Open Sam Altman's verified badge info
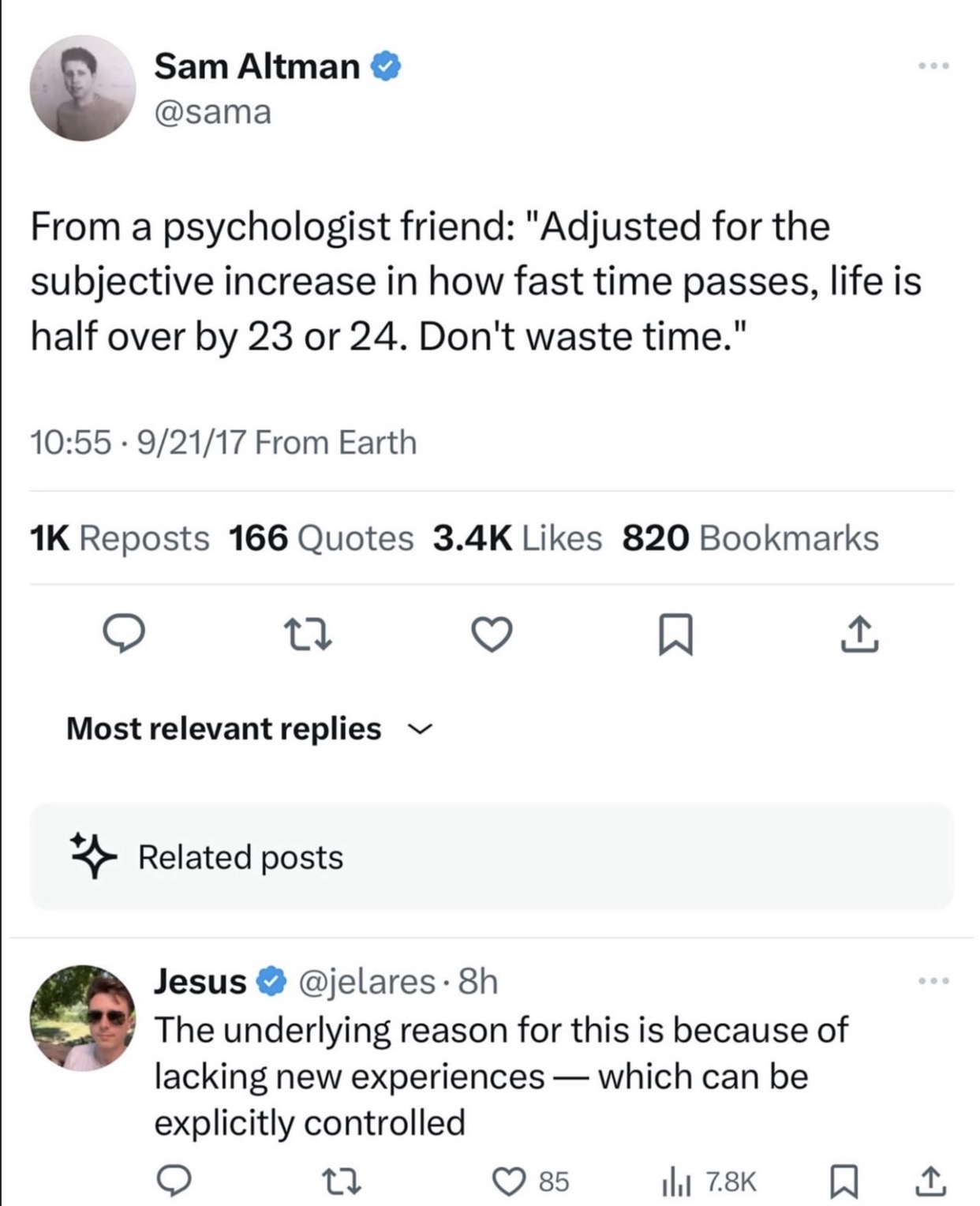The width and height of the screenshot is (980, 1206). pos(386,66)
